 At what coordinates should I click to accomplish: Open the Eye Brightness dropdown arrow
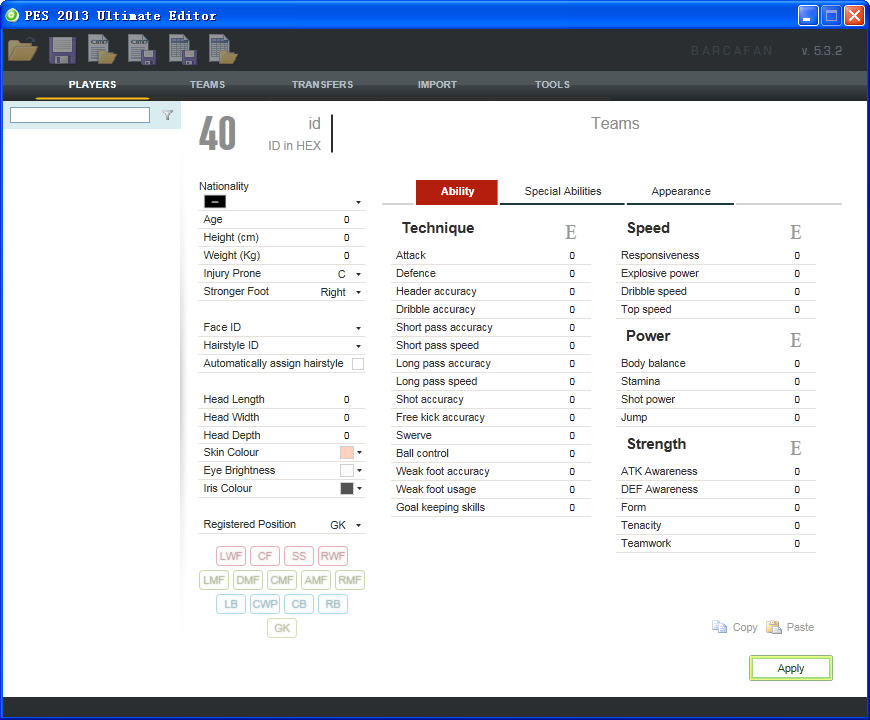coord(360,470)
